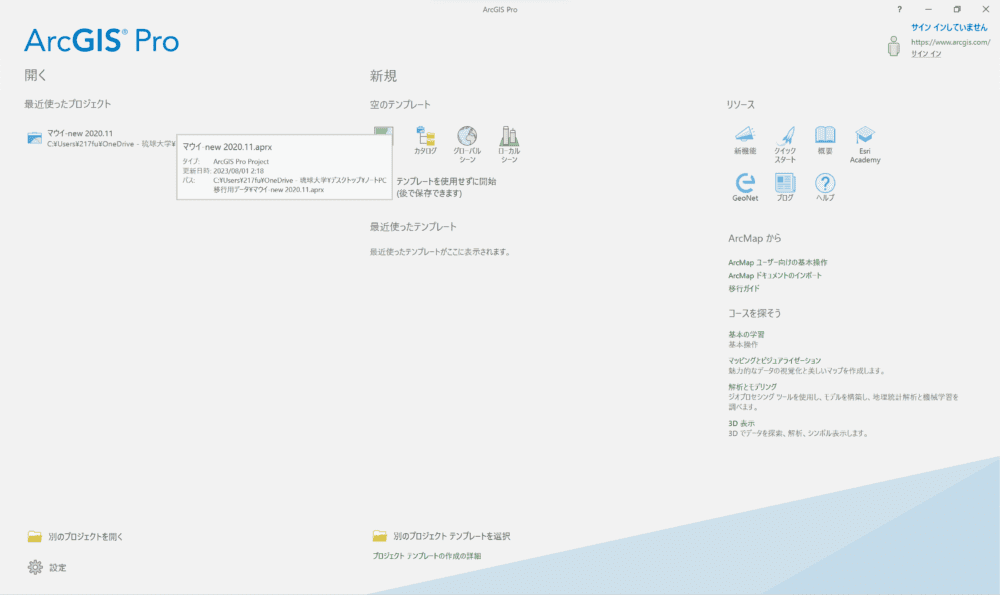Click folder icon for 別のプロジェクト テンプレートを選択

pos(379,536)
